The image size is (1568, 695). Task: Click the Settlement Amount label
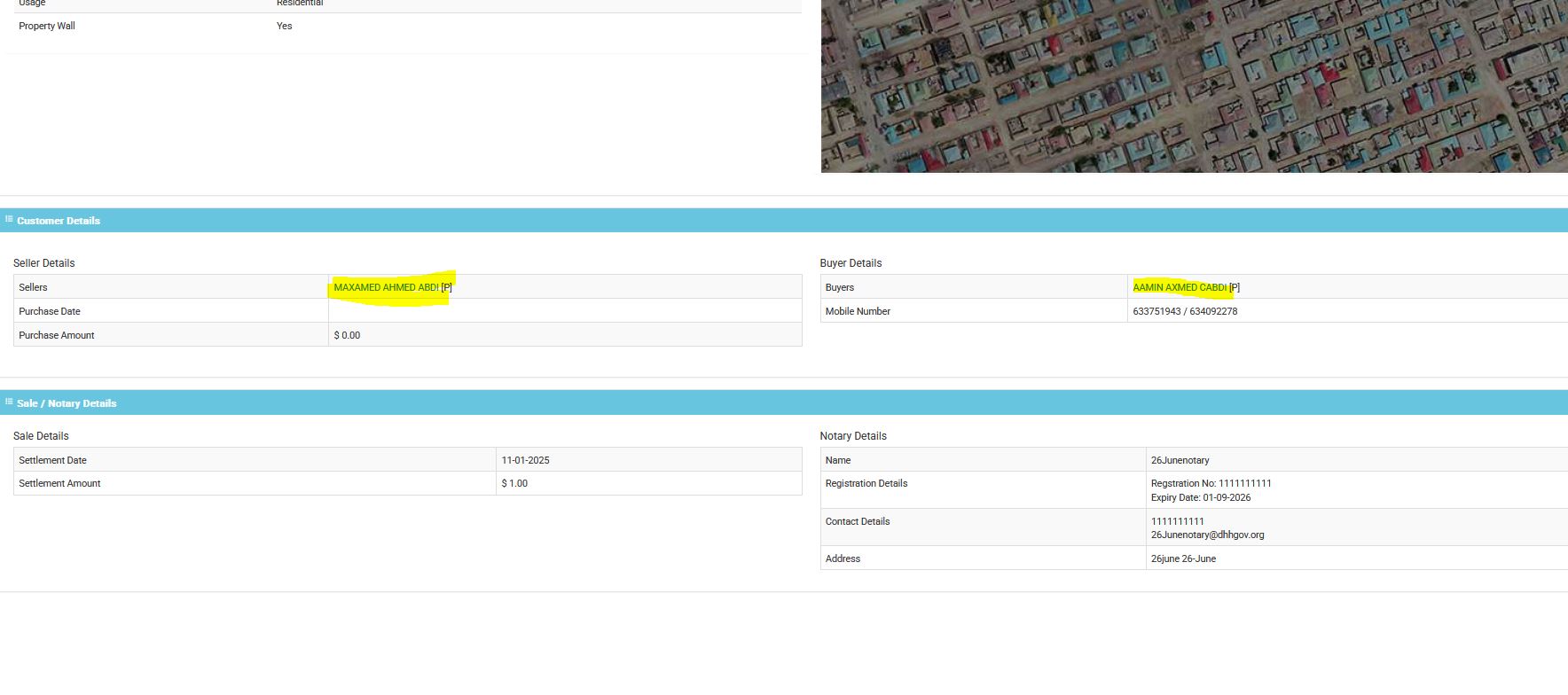click(59, 483)
